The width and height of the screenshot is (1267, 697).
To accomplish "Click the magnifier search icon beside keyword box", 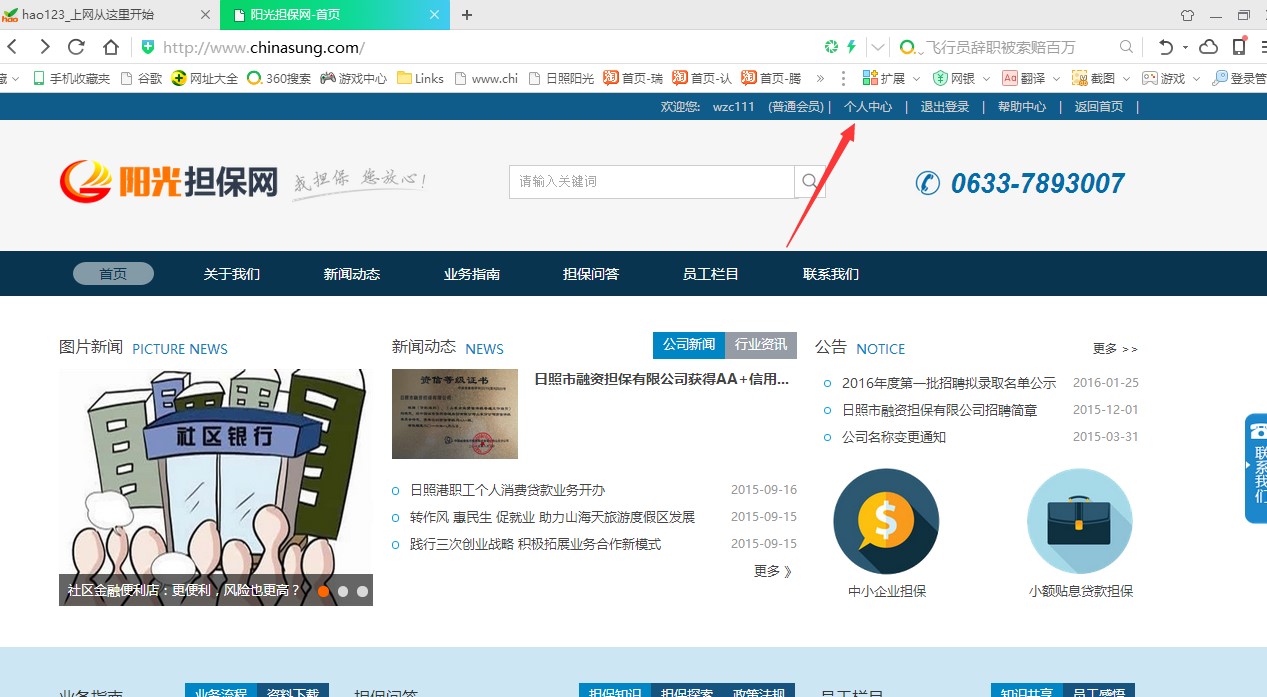I will [809, 182].
